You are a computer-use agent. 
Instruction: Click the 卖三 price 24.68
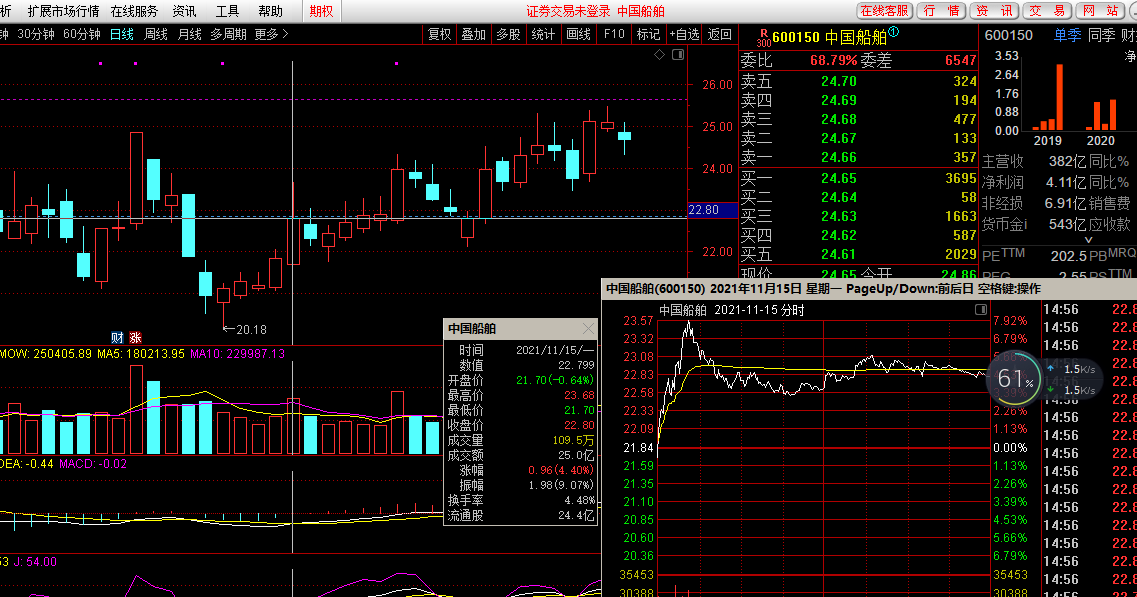click(x=839, y=119)
